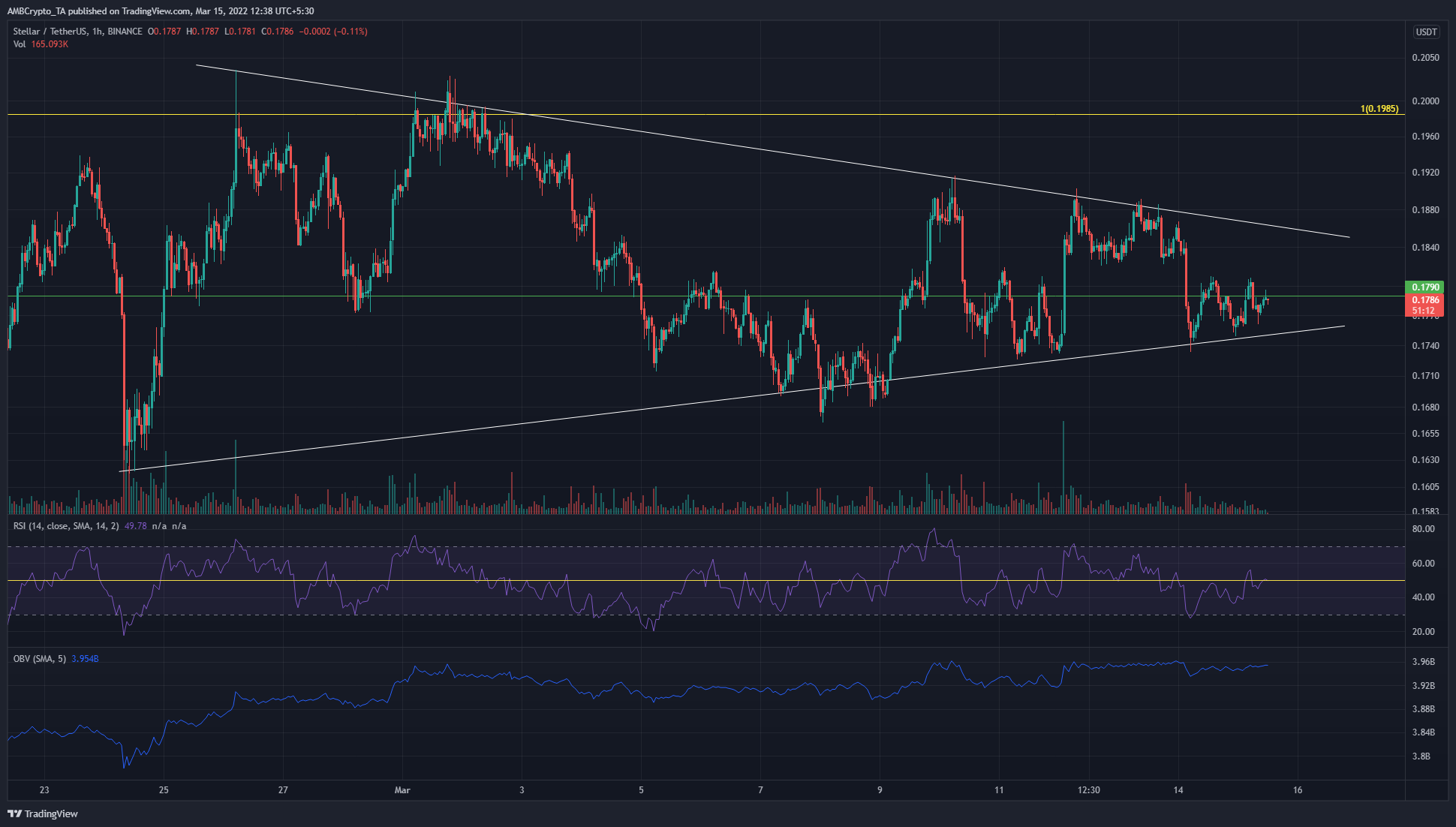Screen dimensions: 1456x827
Task: Click the 0.2050 price axis label
Action: pos(1425,58)
